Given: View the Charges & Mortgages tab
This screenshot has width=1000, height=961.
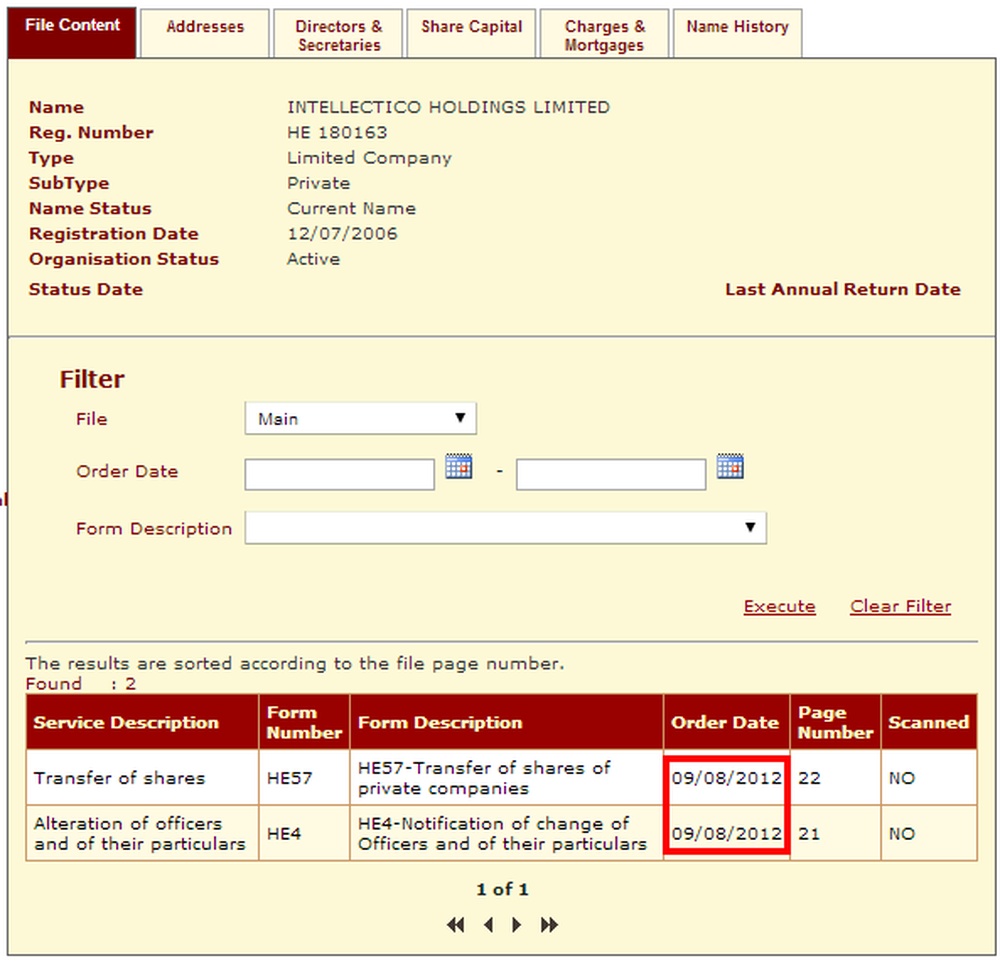Looking at the screenshot, I should pyautogui.click(x=605, y=34).
